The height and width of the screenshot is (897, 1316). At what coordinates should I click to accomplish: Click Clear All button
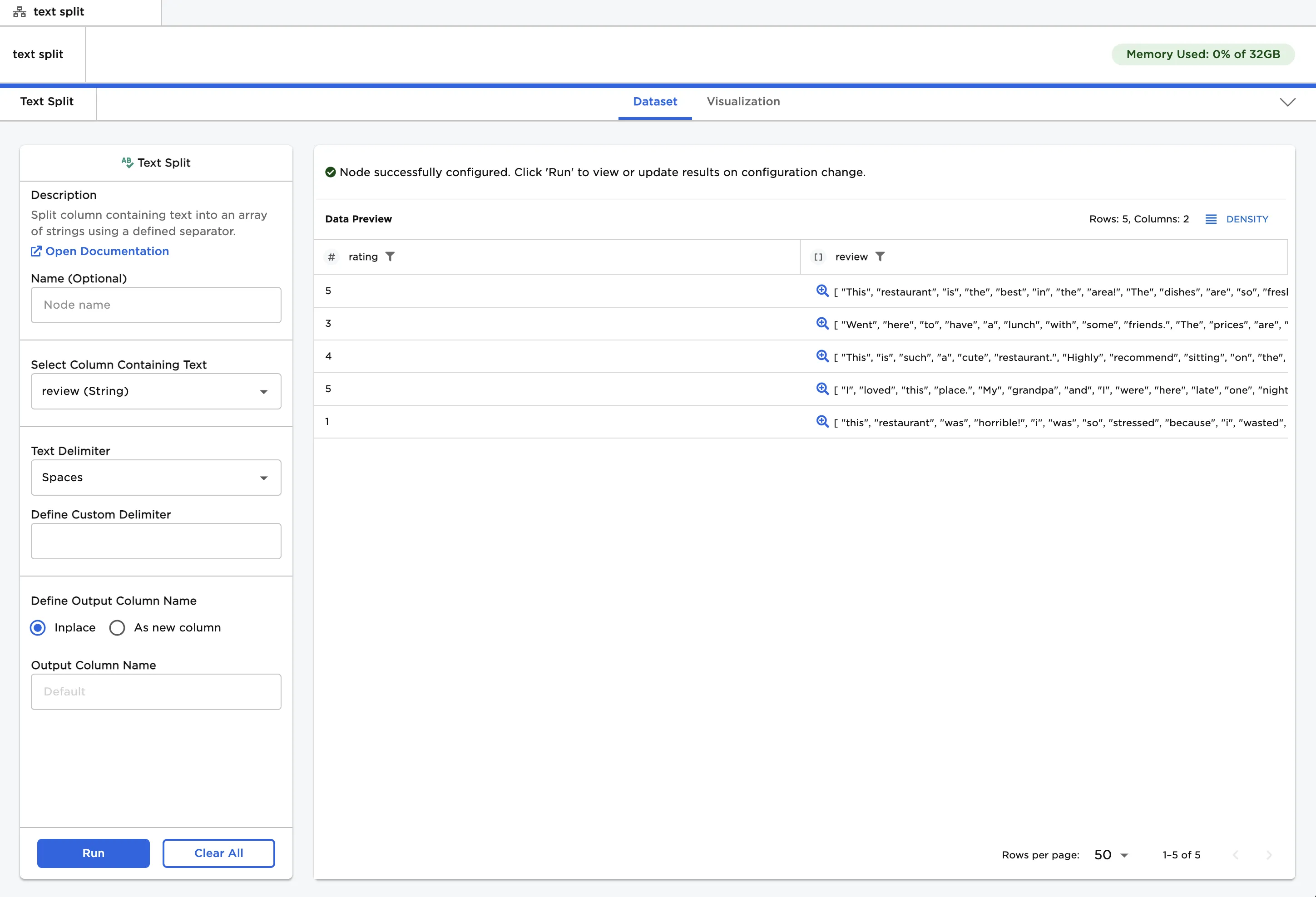coord(218,853)
